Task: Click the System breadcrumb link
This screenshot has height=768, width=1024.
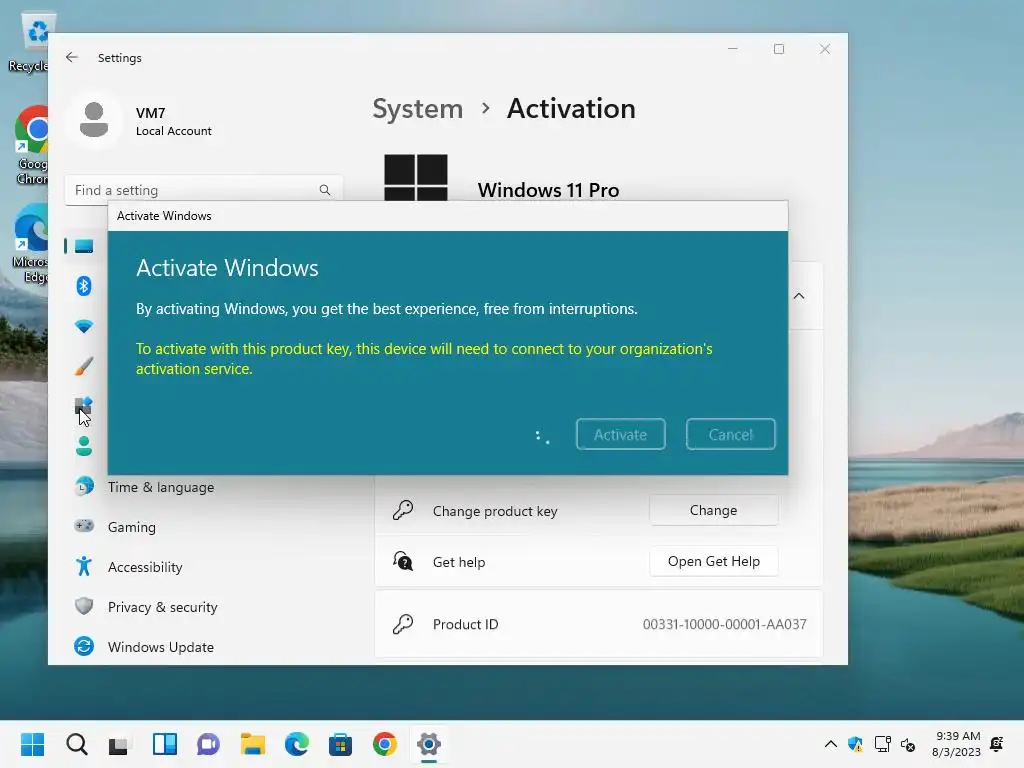Action: pos(417,109)
